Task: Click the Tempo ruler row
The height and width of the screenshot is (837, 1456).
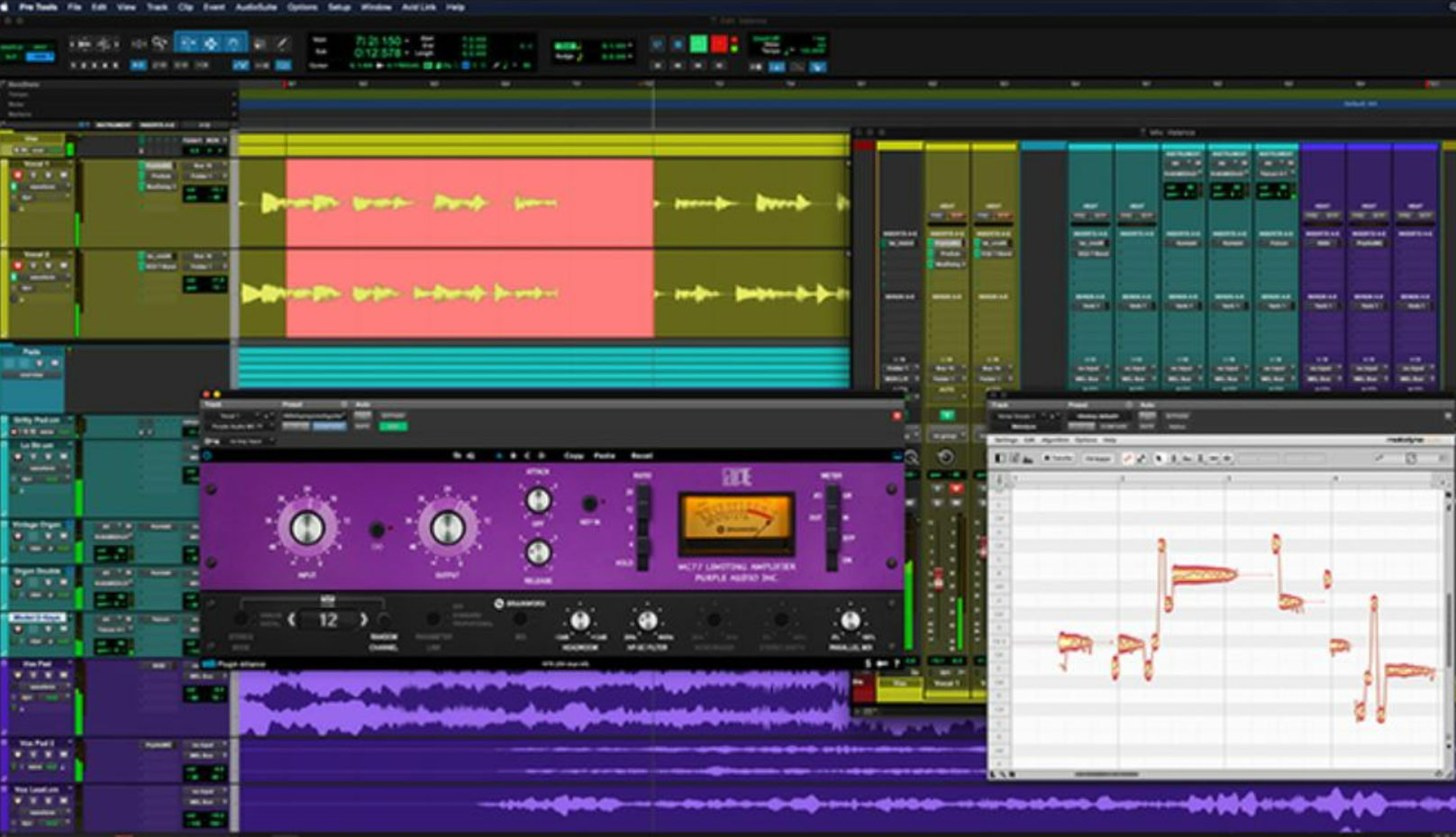Action: pos(119,95)
